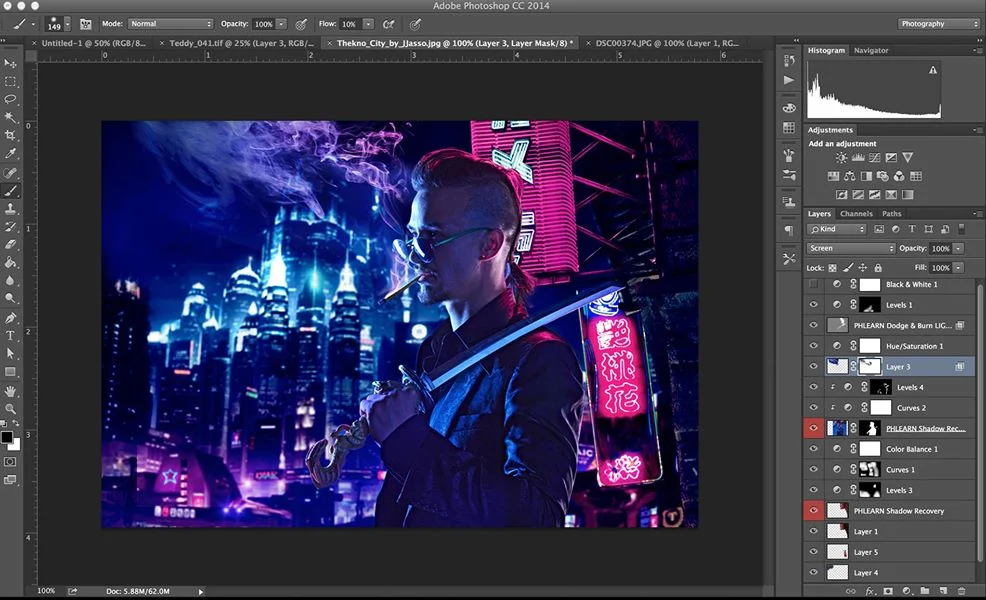
Task: Select the Crop tool
Action: (x=10, y=135)
